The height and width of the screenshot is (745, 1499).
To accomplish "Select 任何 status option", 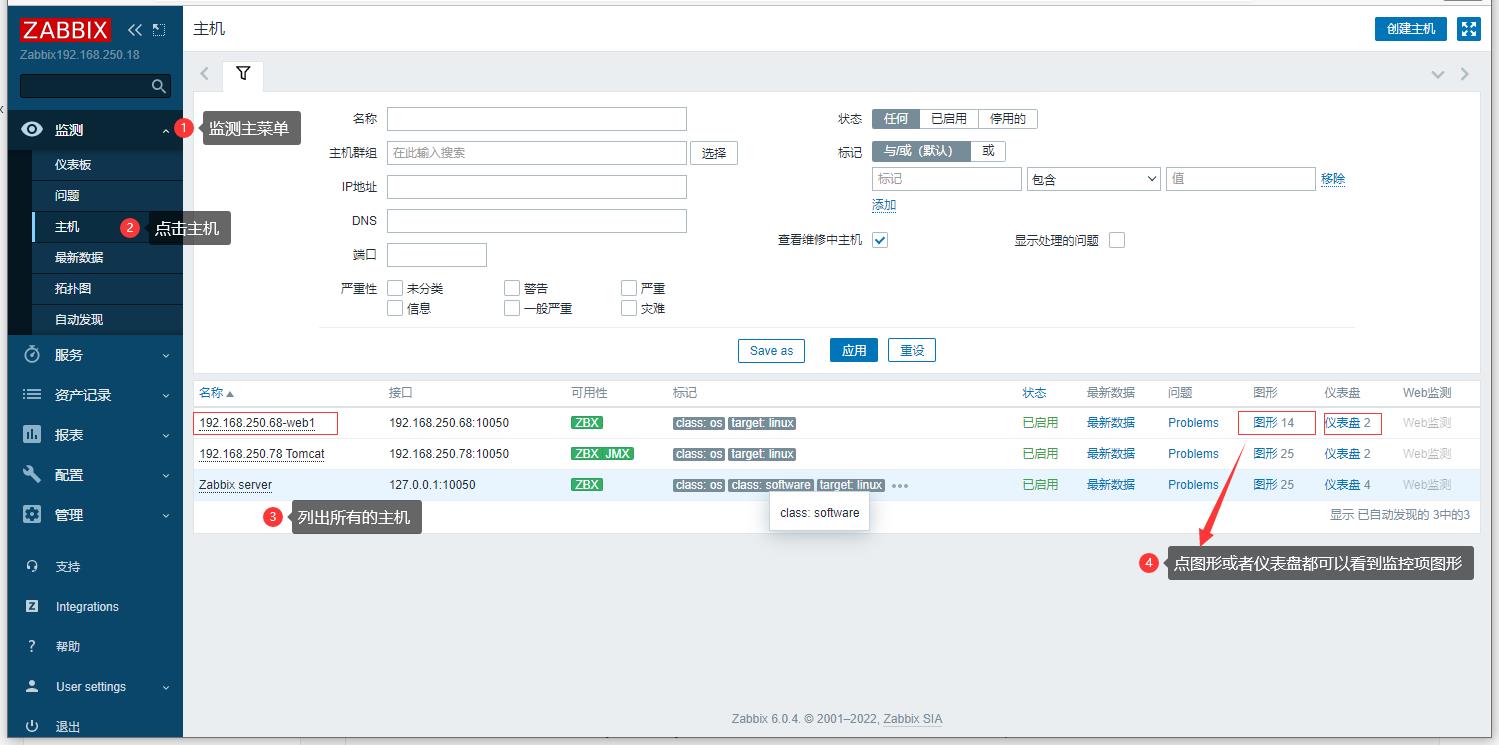I will coord(896,119).
